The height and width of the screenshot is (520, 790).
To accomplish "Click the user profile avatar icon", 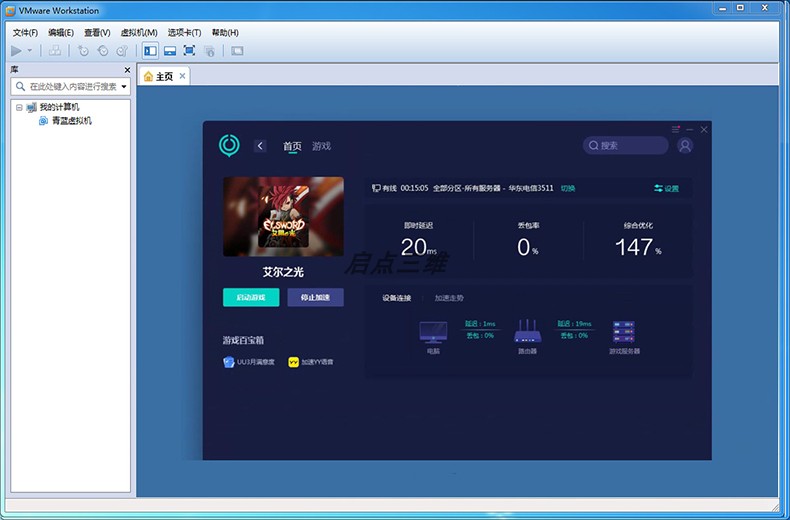I will [685, 146].
